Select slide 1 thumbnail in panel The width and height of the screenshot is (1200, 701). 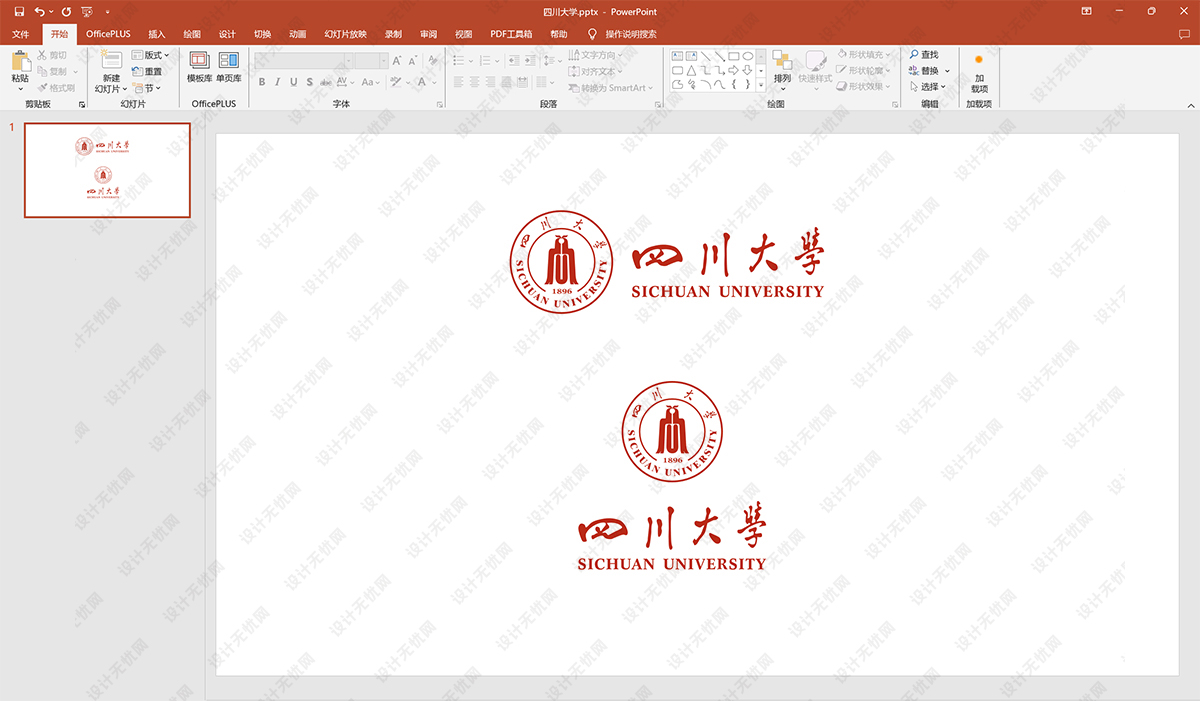107,170
